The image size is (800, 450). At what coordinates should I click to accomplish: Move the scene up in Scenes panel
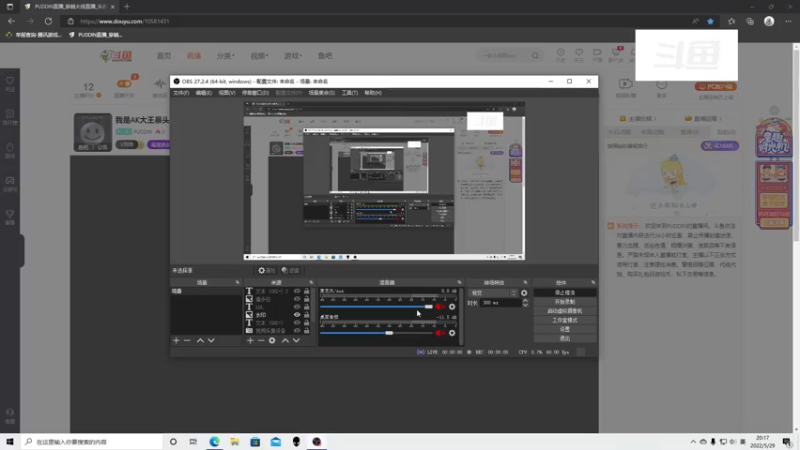[x=200, y=340]
